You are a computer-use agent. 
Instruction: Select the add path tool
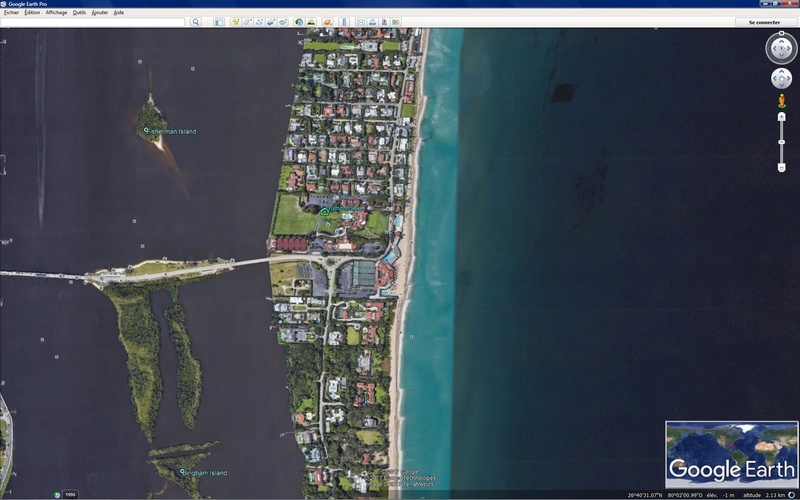point(259,22)
